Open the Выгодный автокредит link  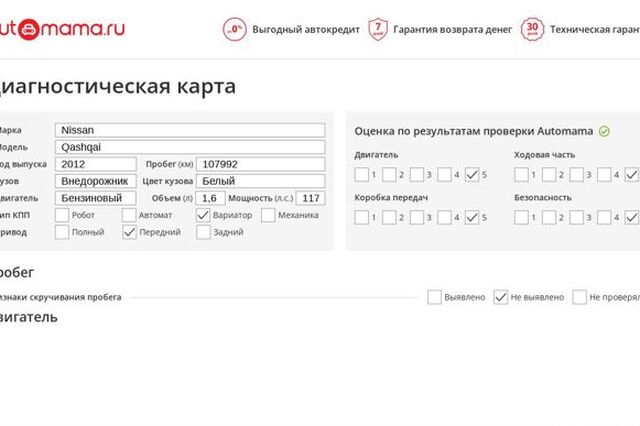(x=306, y=30)
